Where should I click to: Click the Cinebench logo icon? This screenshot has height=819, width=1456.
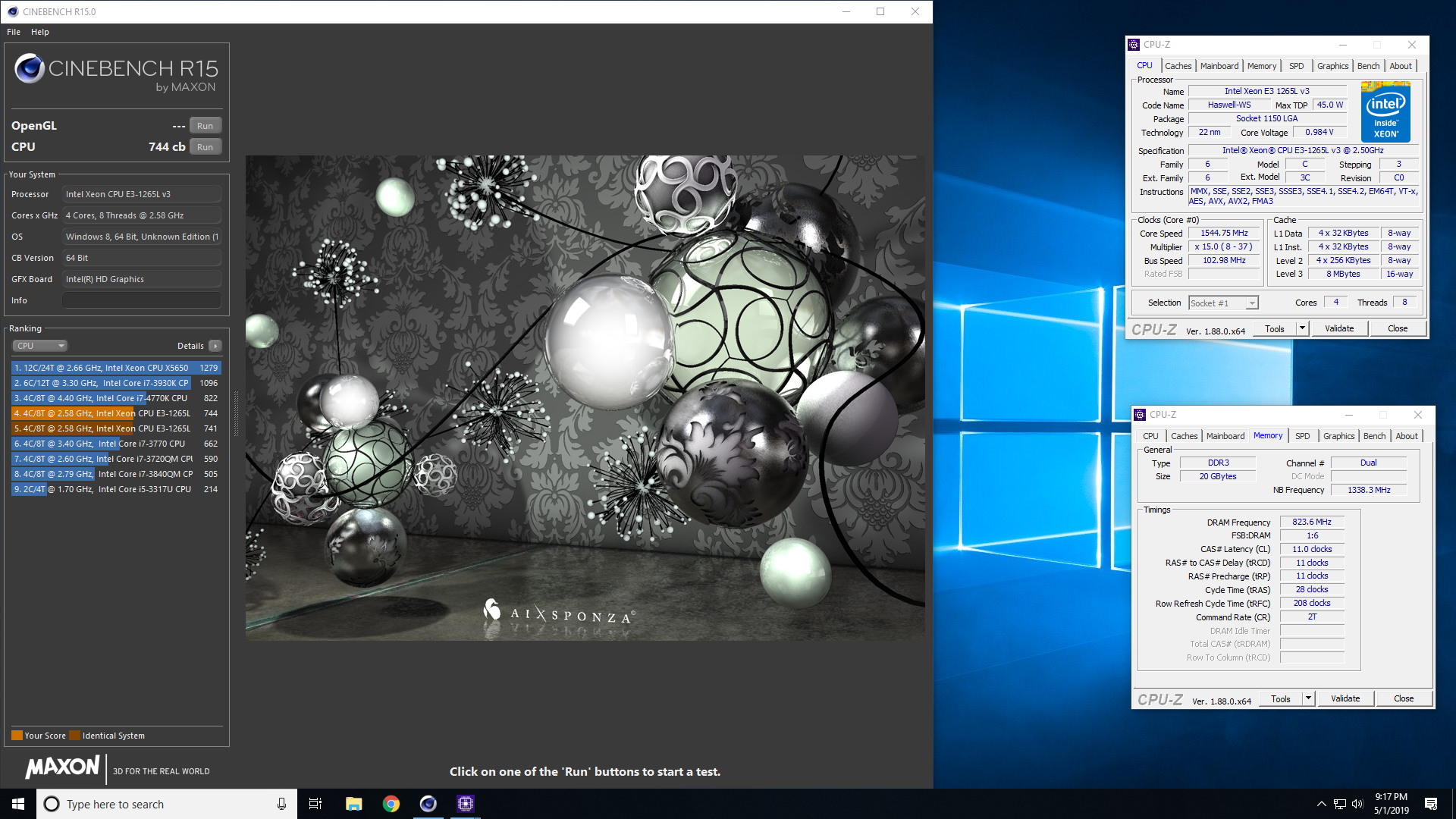[30, 68]
